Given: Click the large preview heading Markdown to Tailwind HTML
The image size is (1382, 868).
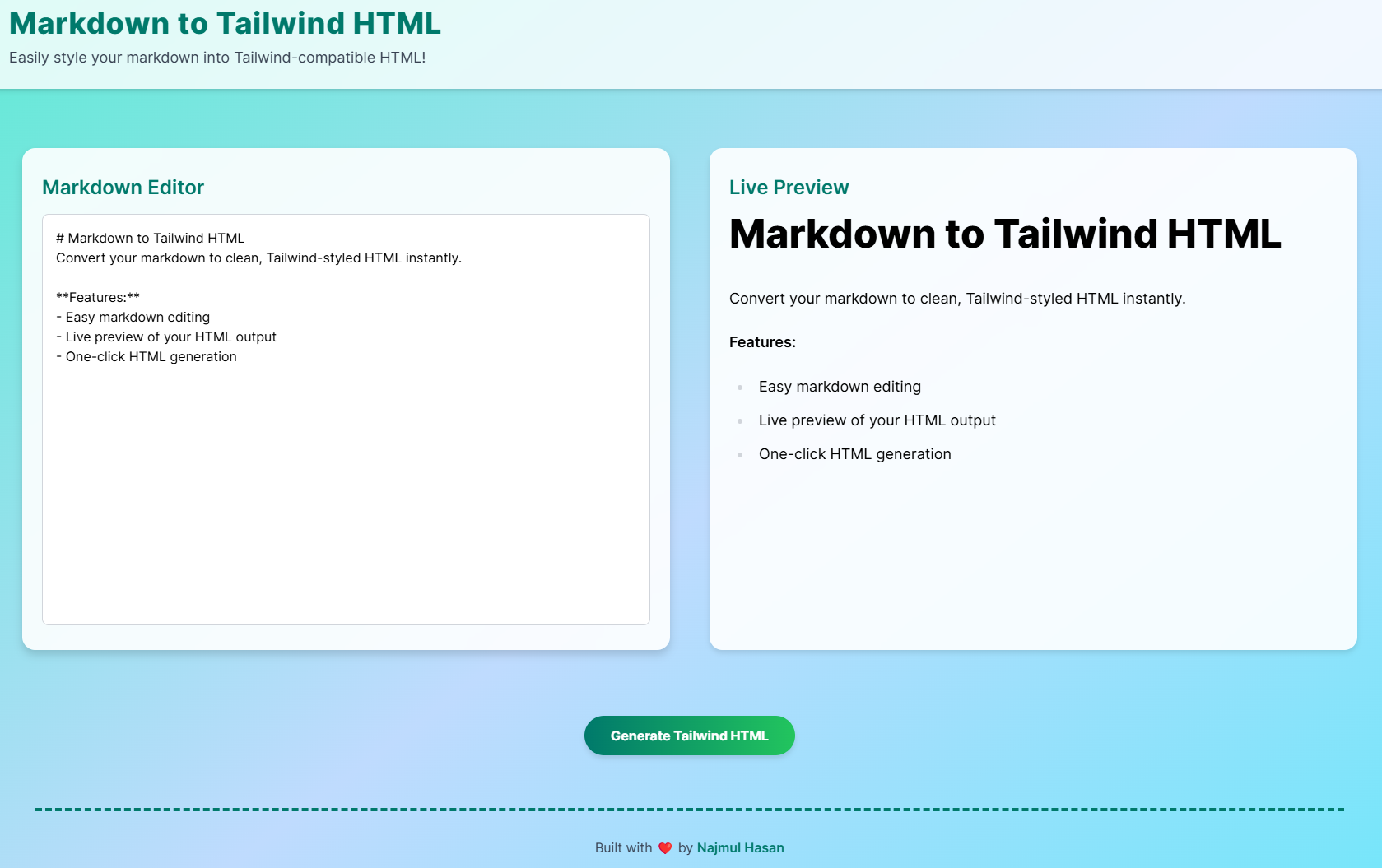Looking at the screenshot, I should (x=1005, y=234).
